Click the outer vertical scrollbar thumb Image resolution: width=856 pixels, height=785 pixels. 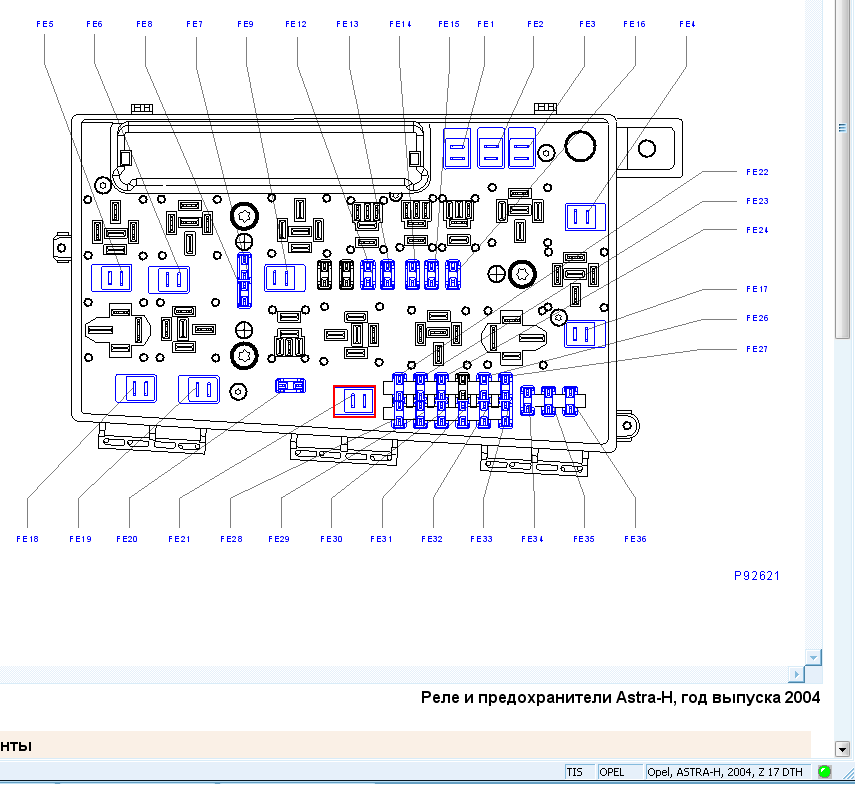(842, 169)
